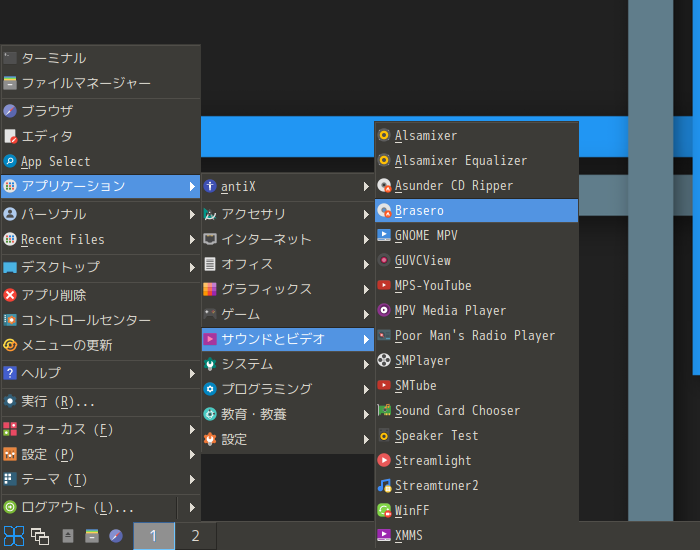The height and width of the screenshot is (550, 700).
Task: Click the terminal icon beside ターミナル
Action: click(x=10, y=58)
